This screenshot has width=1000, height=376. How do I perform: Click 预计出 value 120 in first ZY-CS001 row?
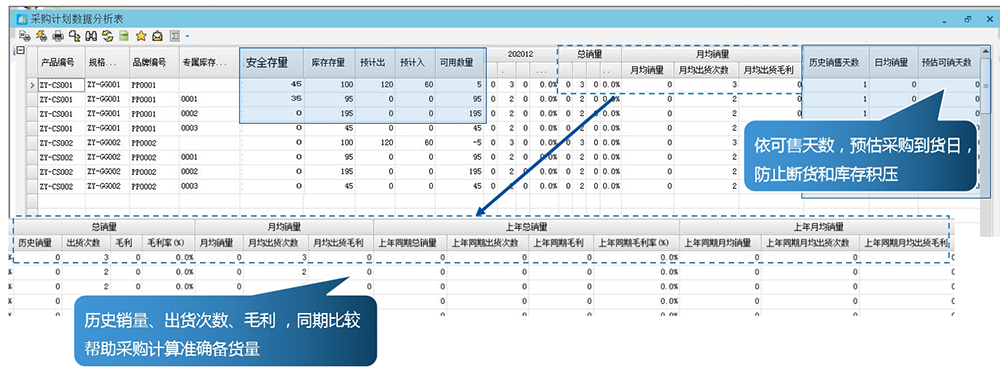click(x=375, y=84)
